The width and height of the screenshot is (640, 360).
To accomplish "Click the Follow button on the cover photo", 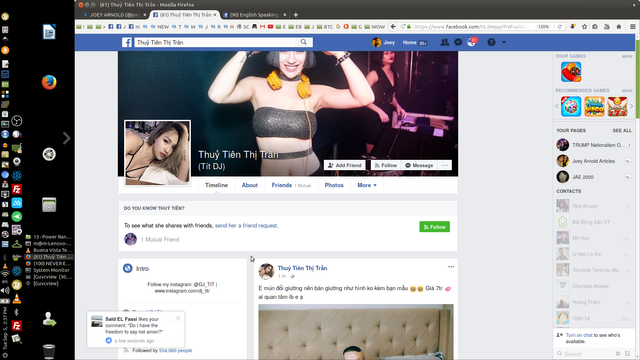I will click(x=385, y=165).
